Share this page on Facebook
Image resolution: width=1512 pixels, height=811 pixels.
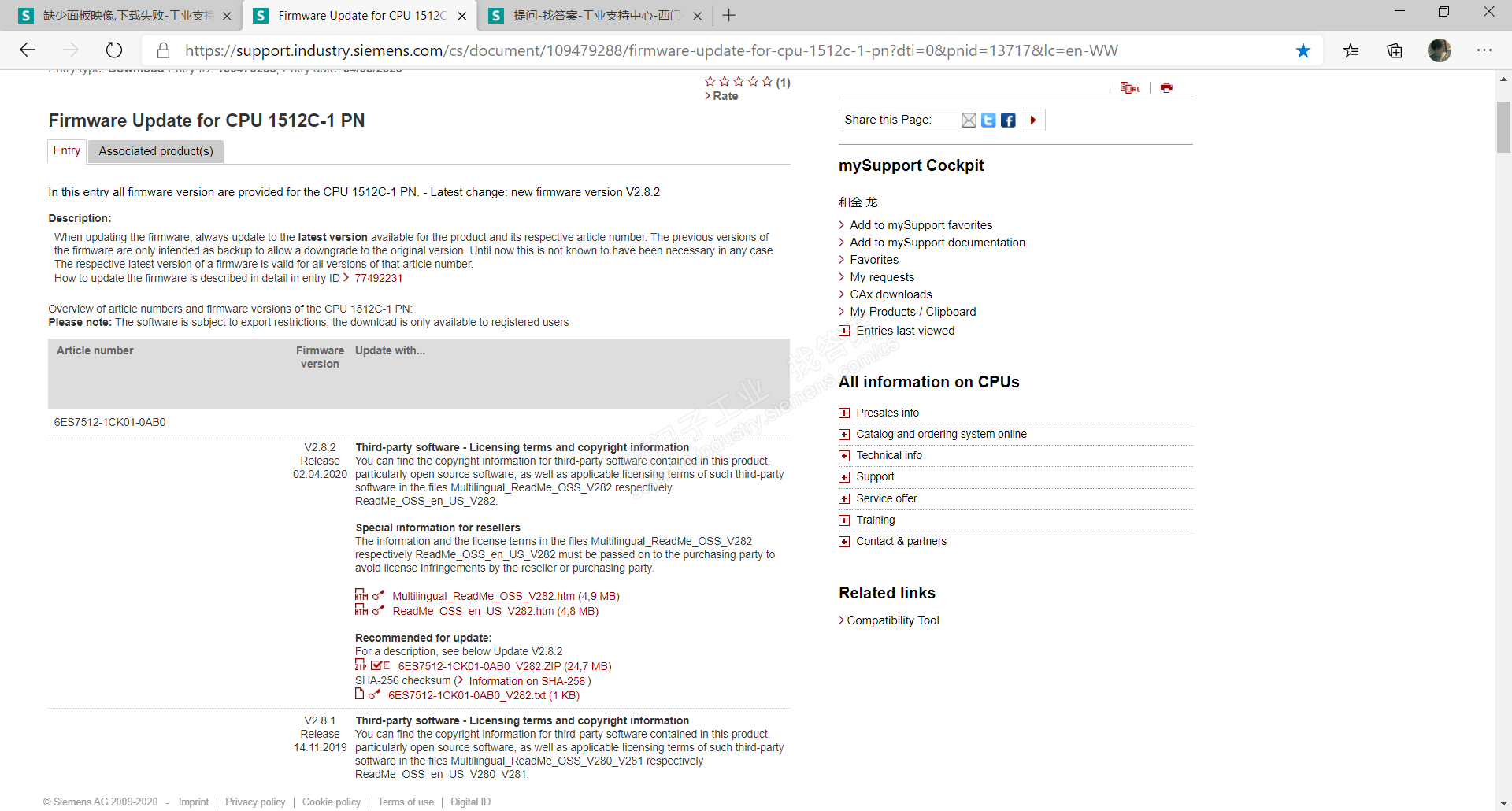click(1008, 120)
